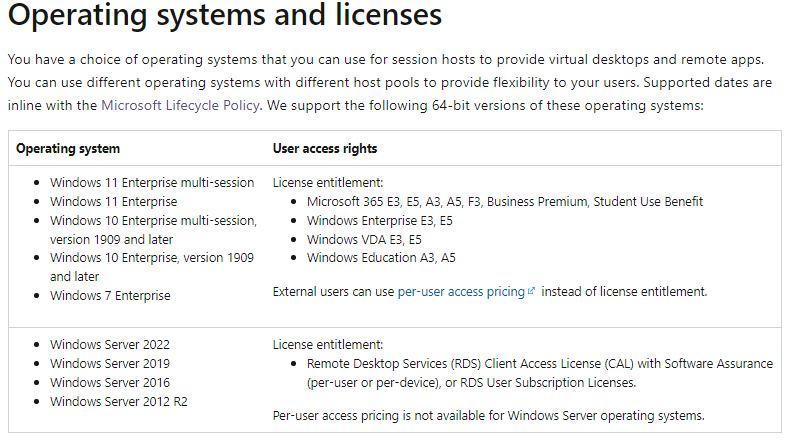
Task: Select the 'Windows Server 2016' list item
Action: point(110,382)
